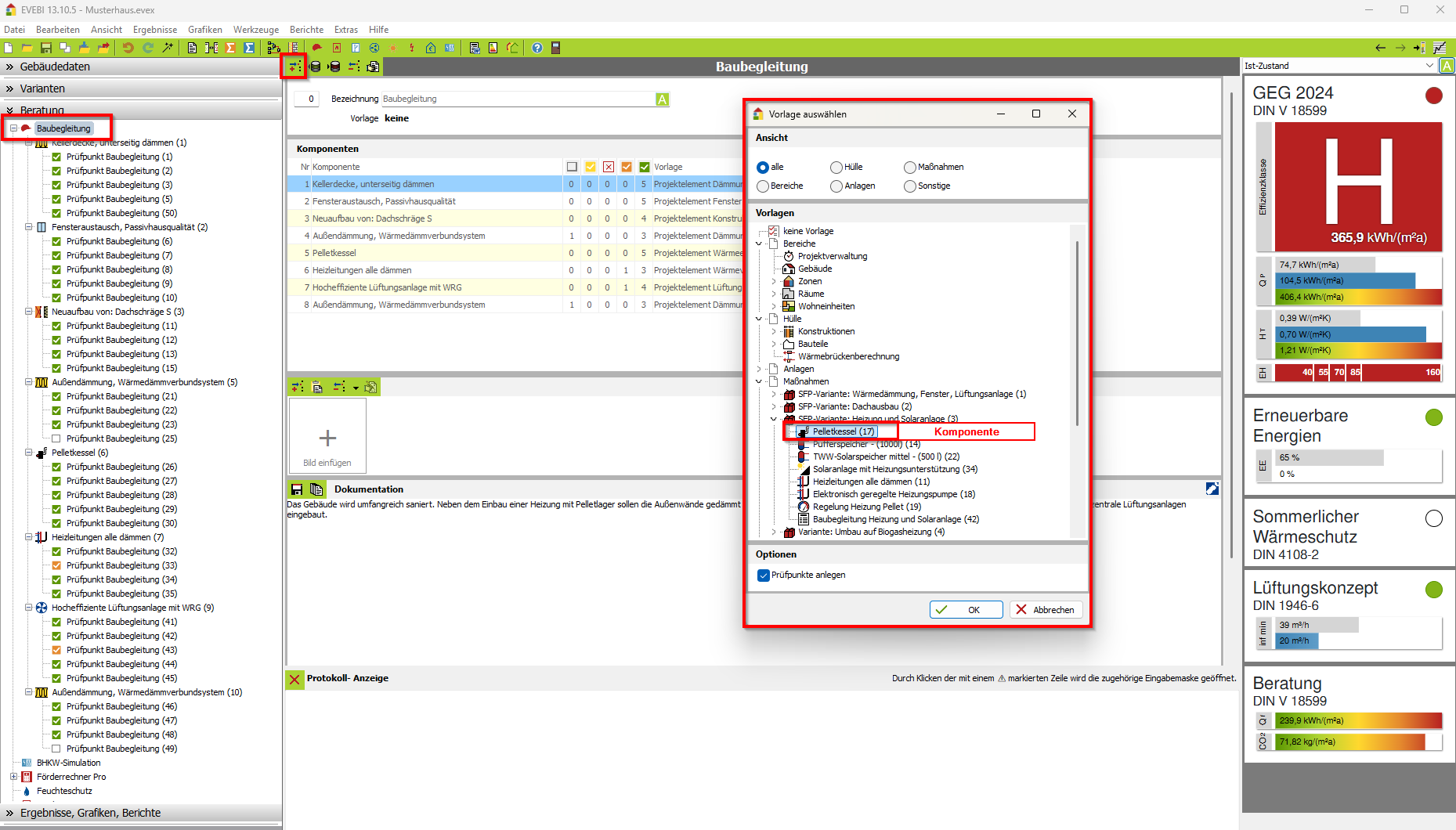The width and height of the screenshot is (1456, 830).
Task: Click the Bild einfügen placeholder
Action: click(327, 437)
